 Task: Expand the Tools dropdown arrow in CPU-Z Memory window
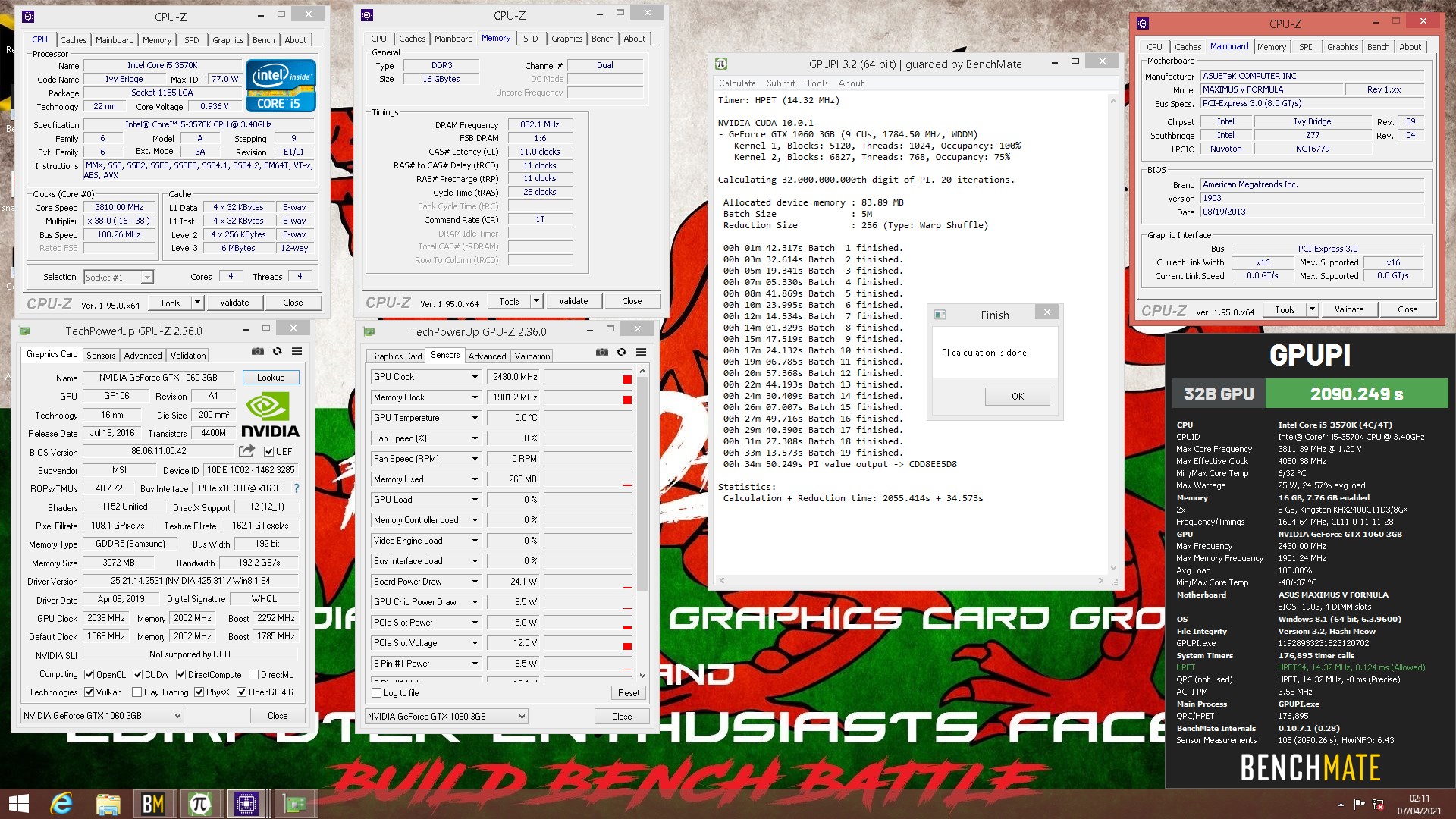536,301
